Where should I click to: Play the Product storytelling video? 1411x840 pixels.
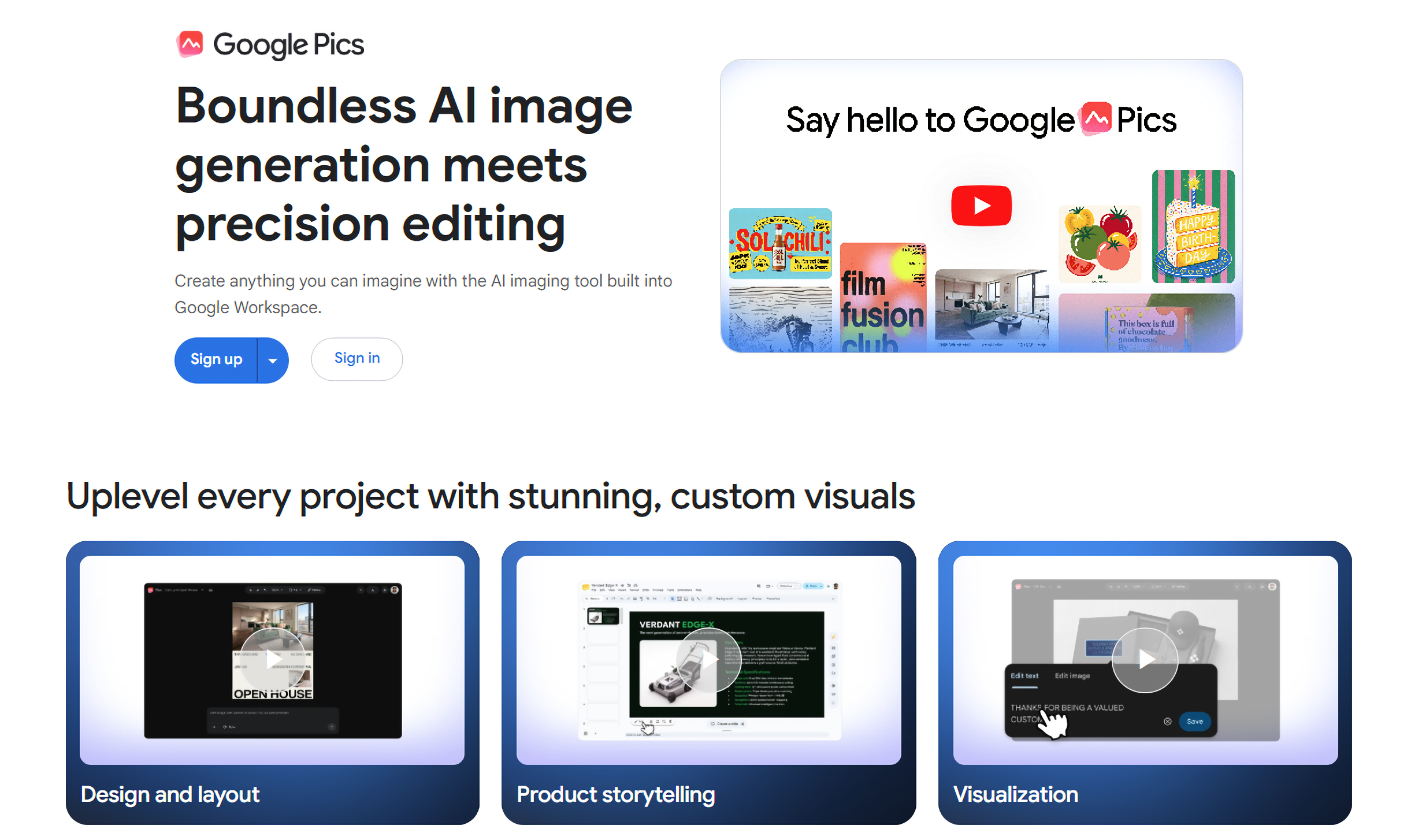pyautogui.click(x=708, y=660)
